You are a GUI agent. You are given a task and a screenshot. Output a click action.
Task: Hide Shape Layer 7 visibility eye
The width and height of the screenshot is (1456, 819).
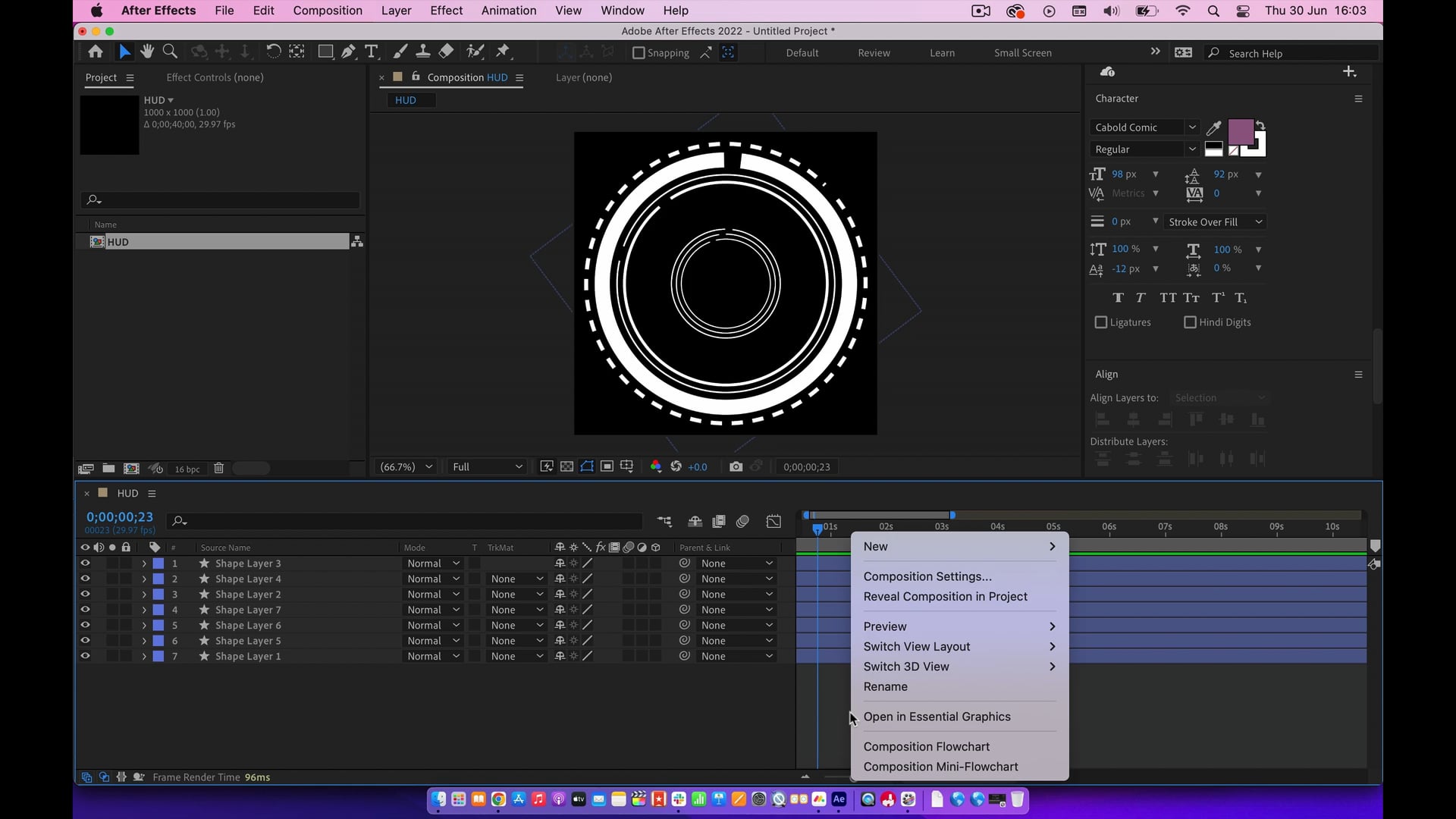pos(85,610)
